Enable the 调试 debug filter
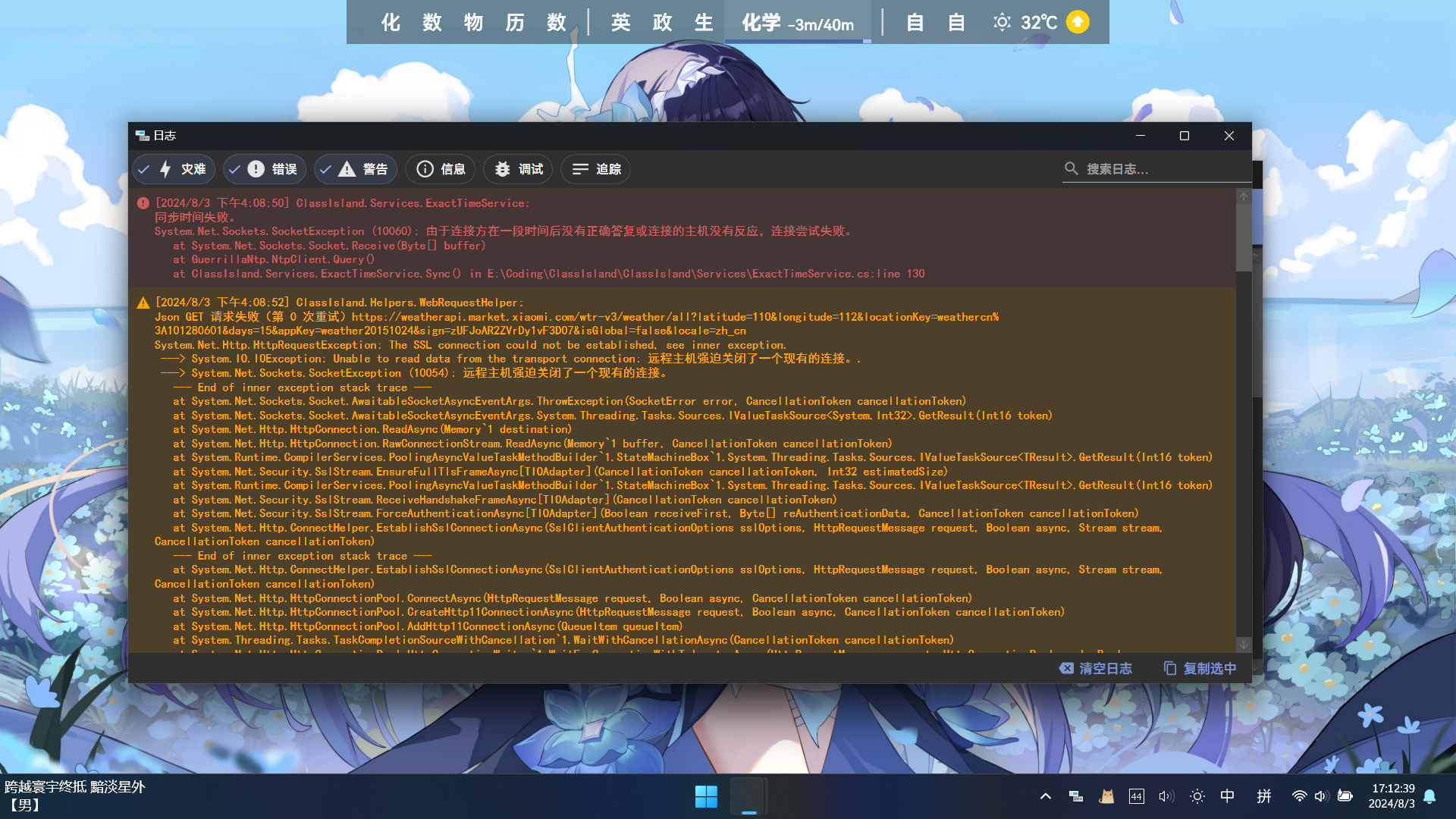The height and width of the screenshot is (819, 1456). coord(519,169)
